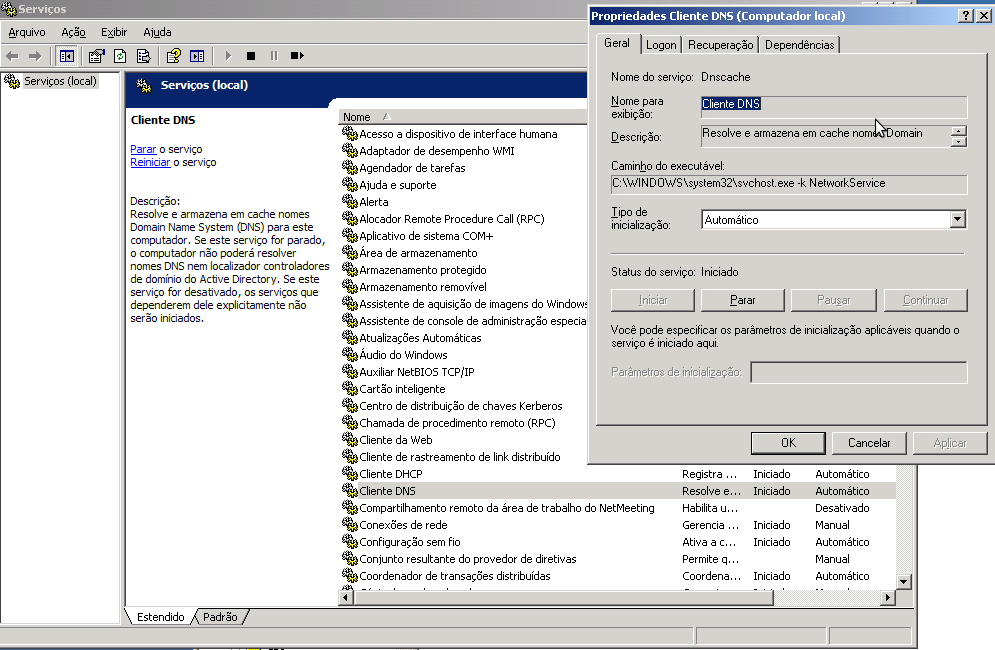This screenshot has width=995, height=650.
Task: Click the context help question mark button
Action: point(966,16)
